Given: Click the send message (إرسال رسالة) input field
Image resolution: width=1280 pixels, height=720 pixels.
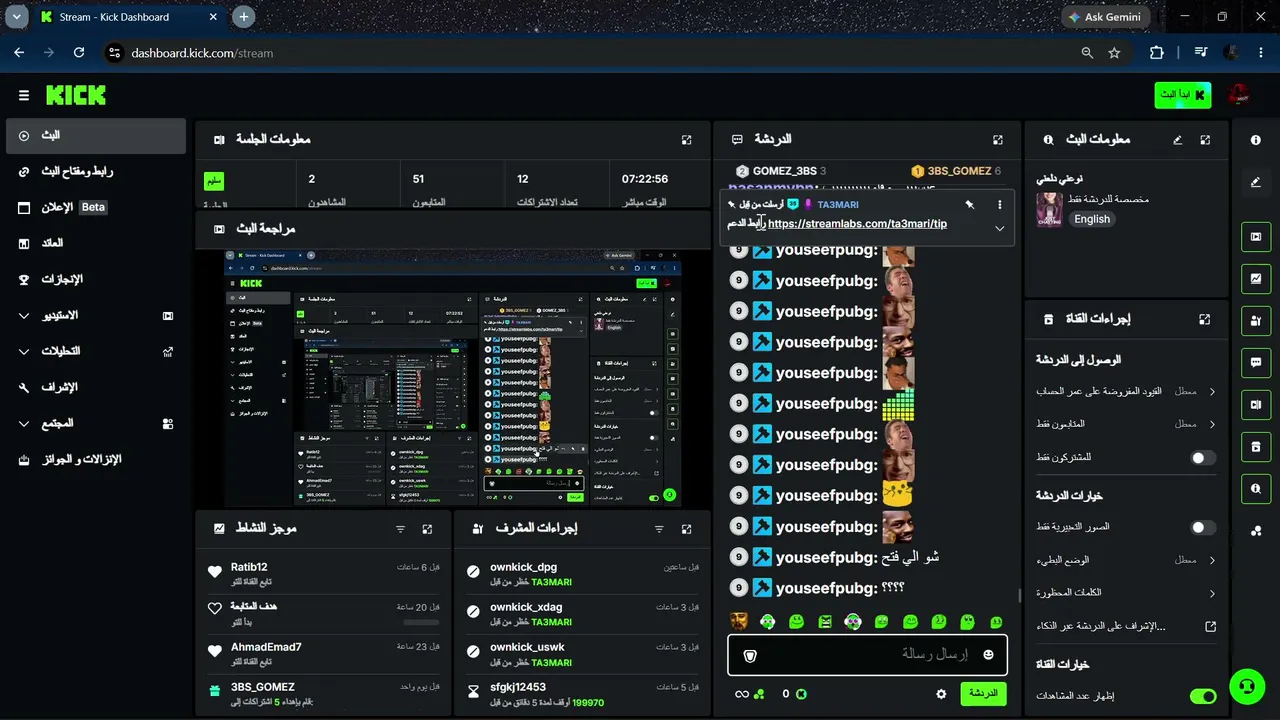Looking at the screenshot, I should click(866, 655).
